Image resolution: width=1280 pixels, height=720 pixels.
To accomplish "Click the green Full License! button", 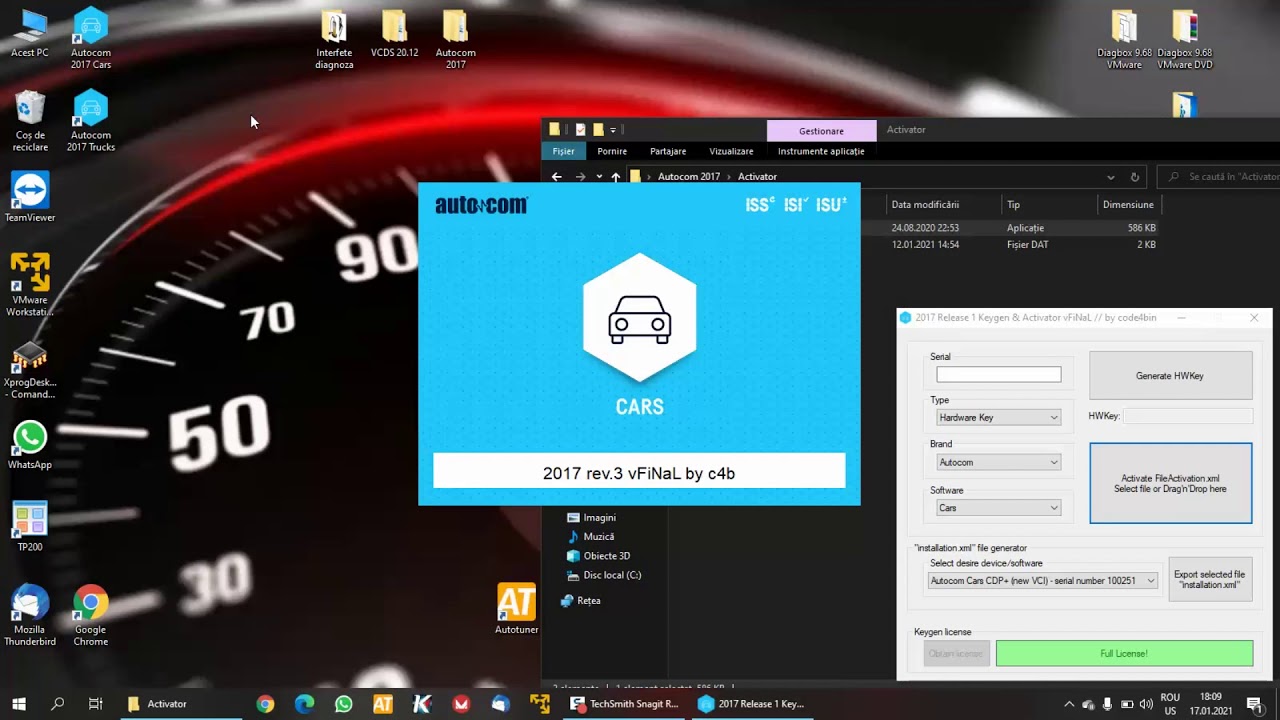I will point(1124,653).
